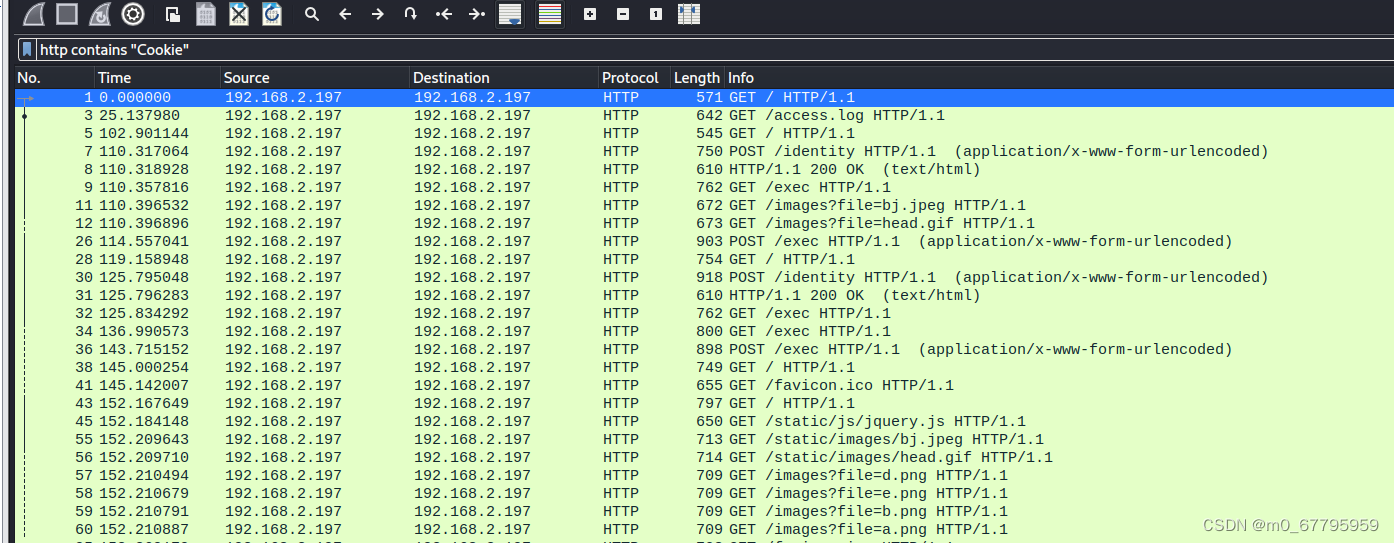Click the Find packet magnifier icon
The width and height of the screenshot is (1394, 543).
(x=312, y=14)
